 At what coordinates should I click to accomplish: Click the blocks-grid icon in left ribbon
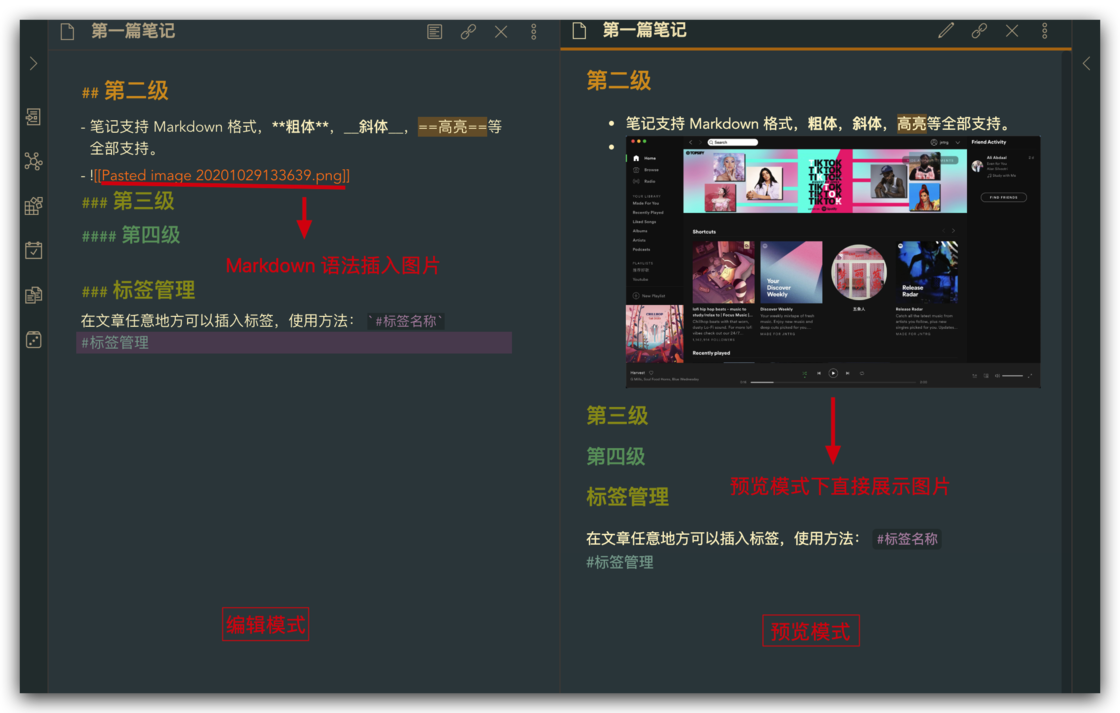(34, 206)
